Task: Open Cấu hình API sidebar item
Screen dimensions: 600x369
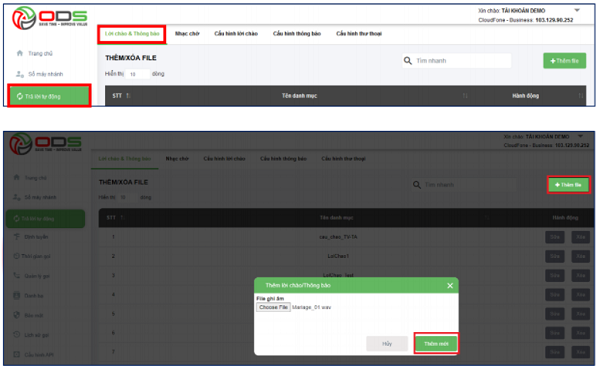Action: click(x=33, y=354)
